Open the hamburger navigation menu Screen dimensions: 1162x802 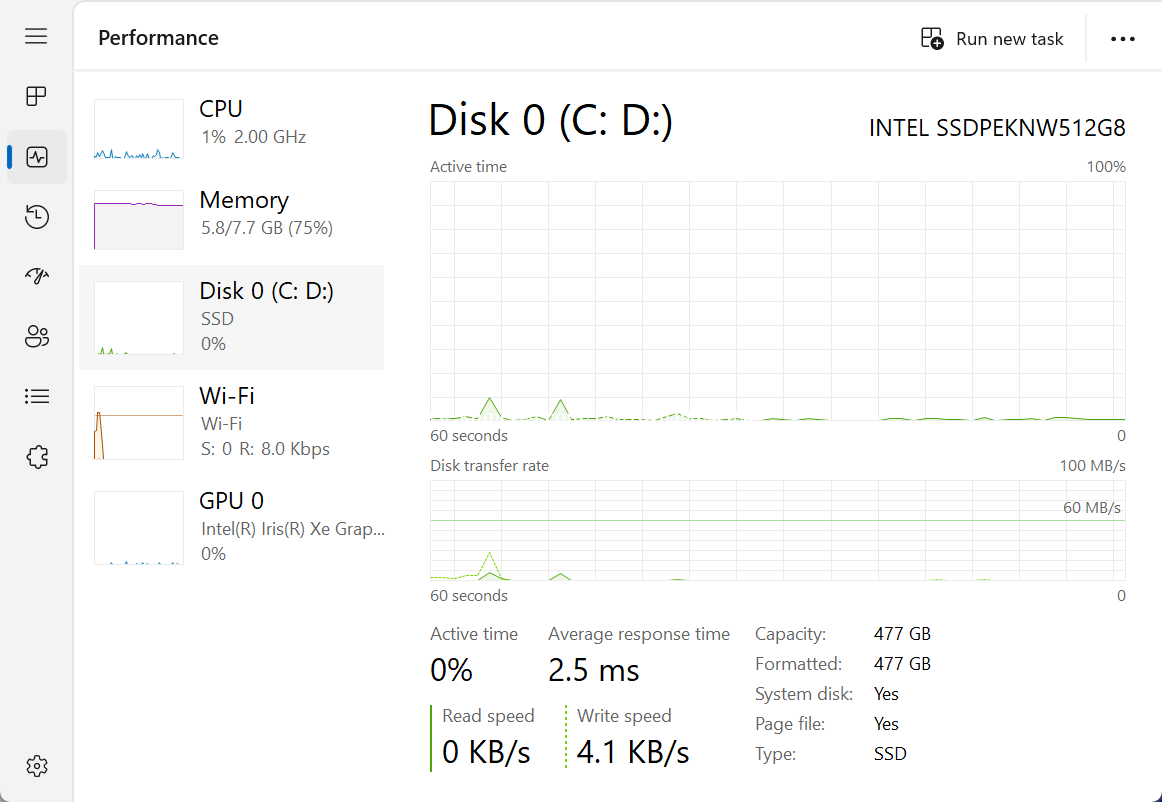click(x=37, y=37)
